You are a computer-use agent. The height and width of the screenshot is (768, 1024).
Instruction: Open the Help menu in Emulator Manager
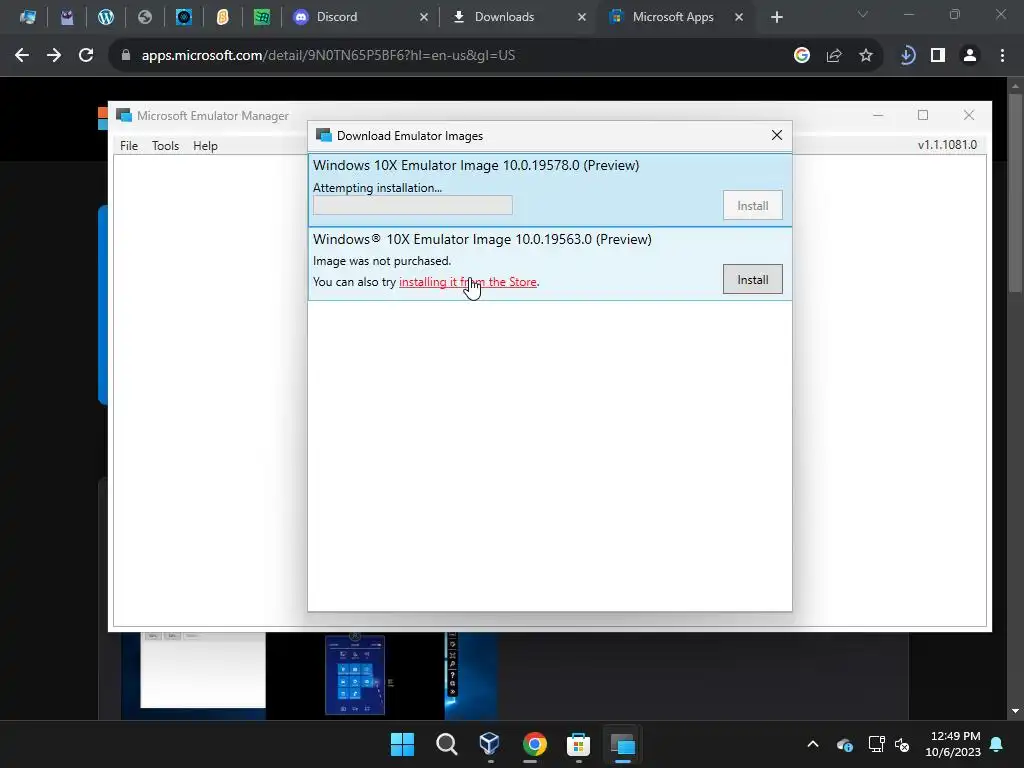pos(205,146)
